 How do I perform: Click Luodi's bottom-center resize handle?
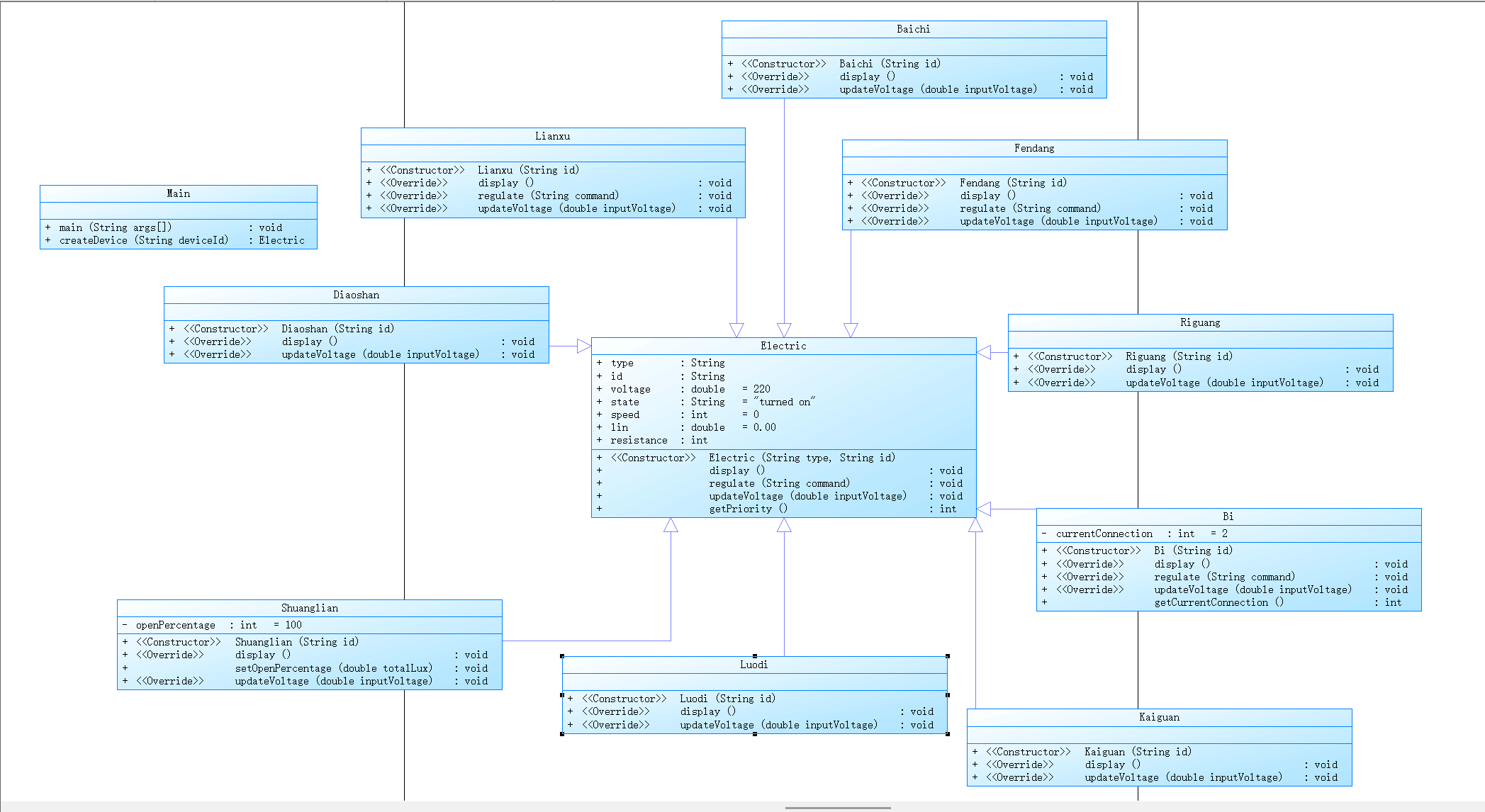click(755, 734)
